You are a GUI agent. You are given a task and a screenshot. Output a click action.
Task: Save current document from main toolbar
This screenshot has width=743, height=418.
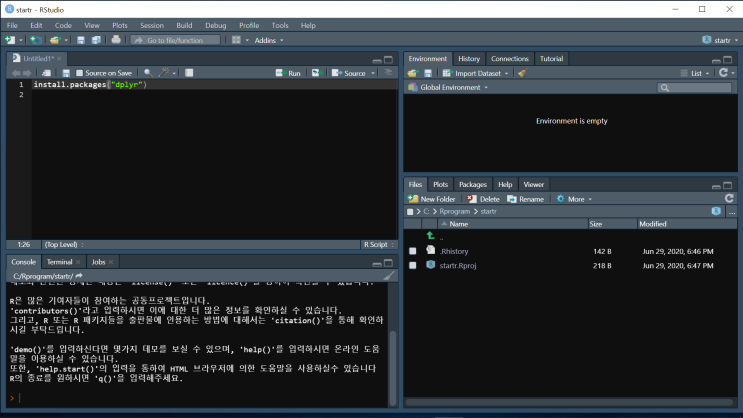[81, 40]
